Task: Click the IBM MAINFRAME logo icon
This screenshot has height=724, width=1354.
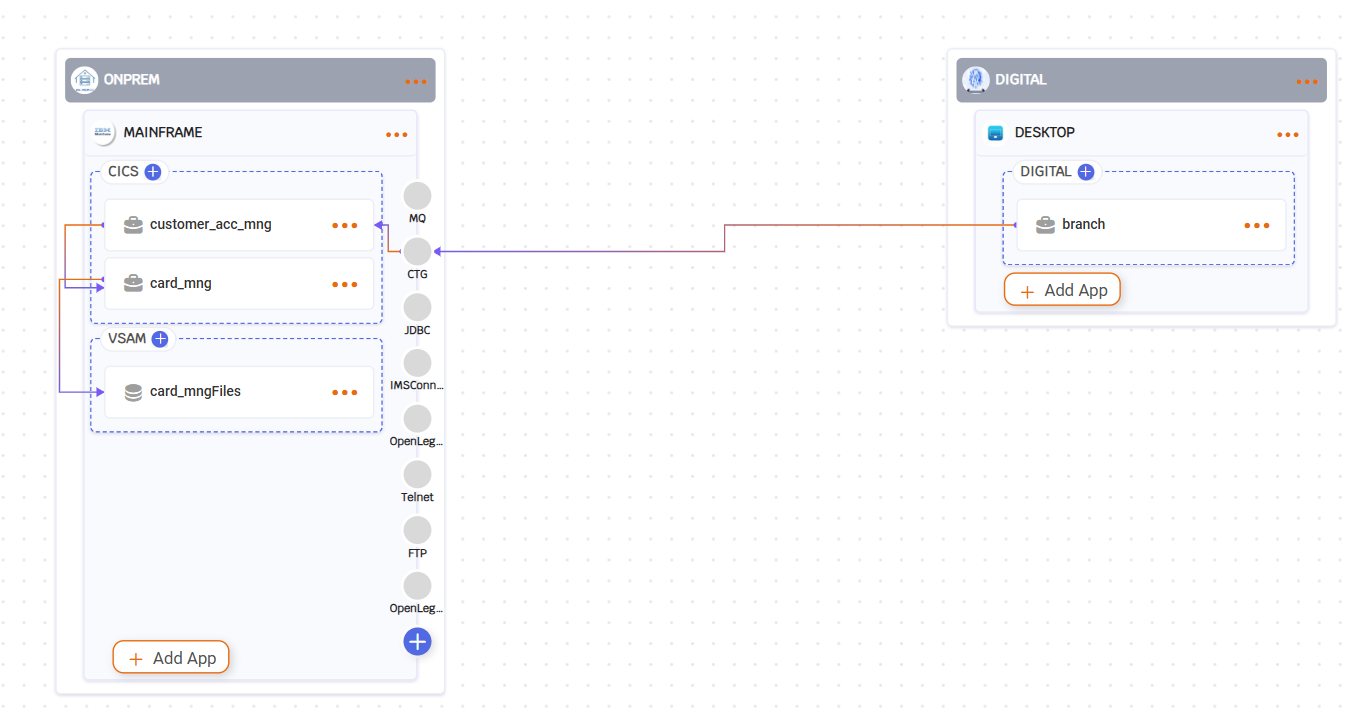Action: click(x=102, y=132)
